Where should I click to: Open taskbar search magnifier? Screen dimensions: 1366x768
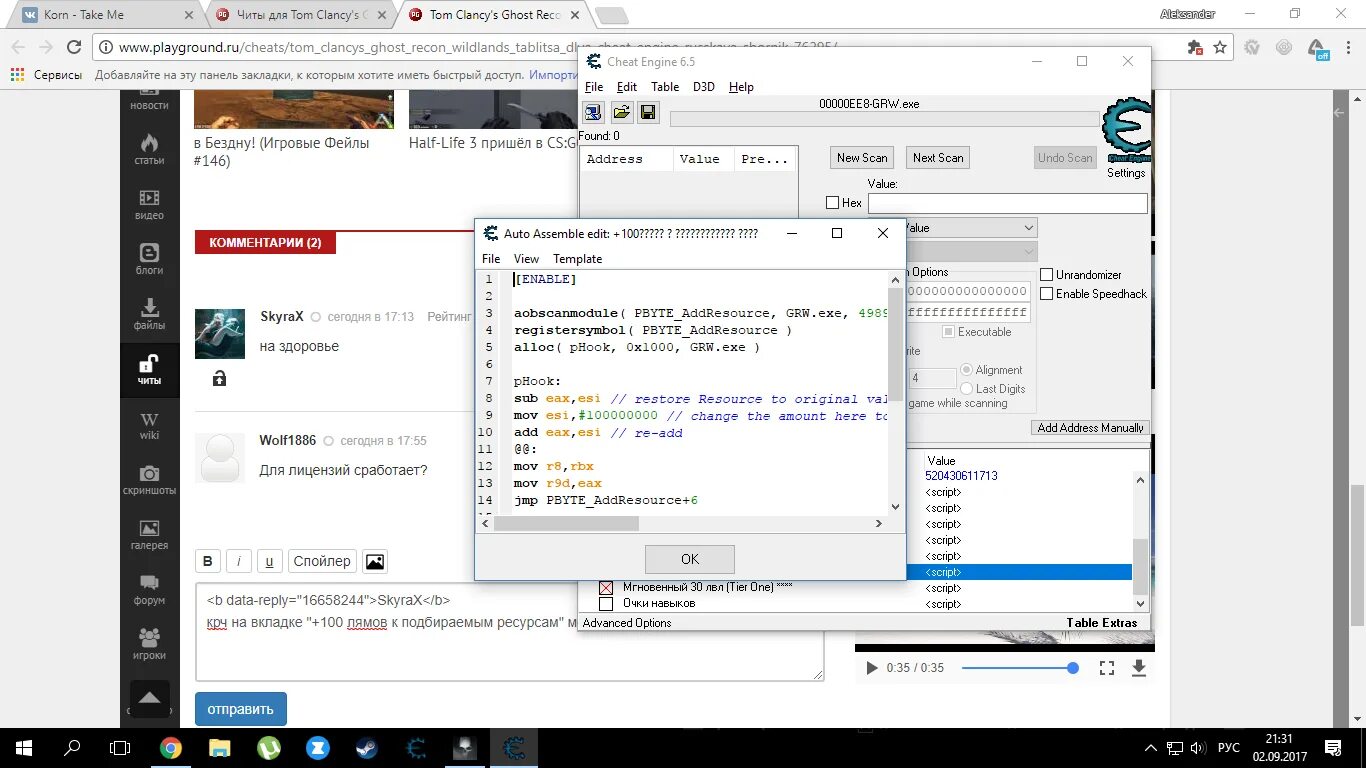click(x=73, y=747)
